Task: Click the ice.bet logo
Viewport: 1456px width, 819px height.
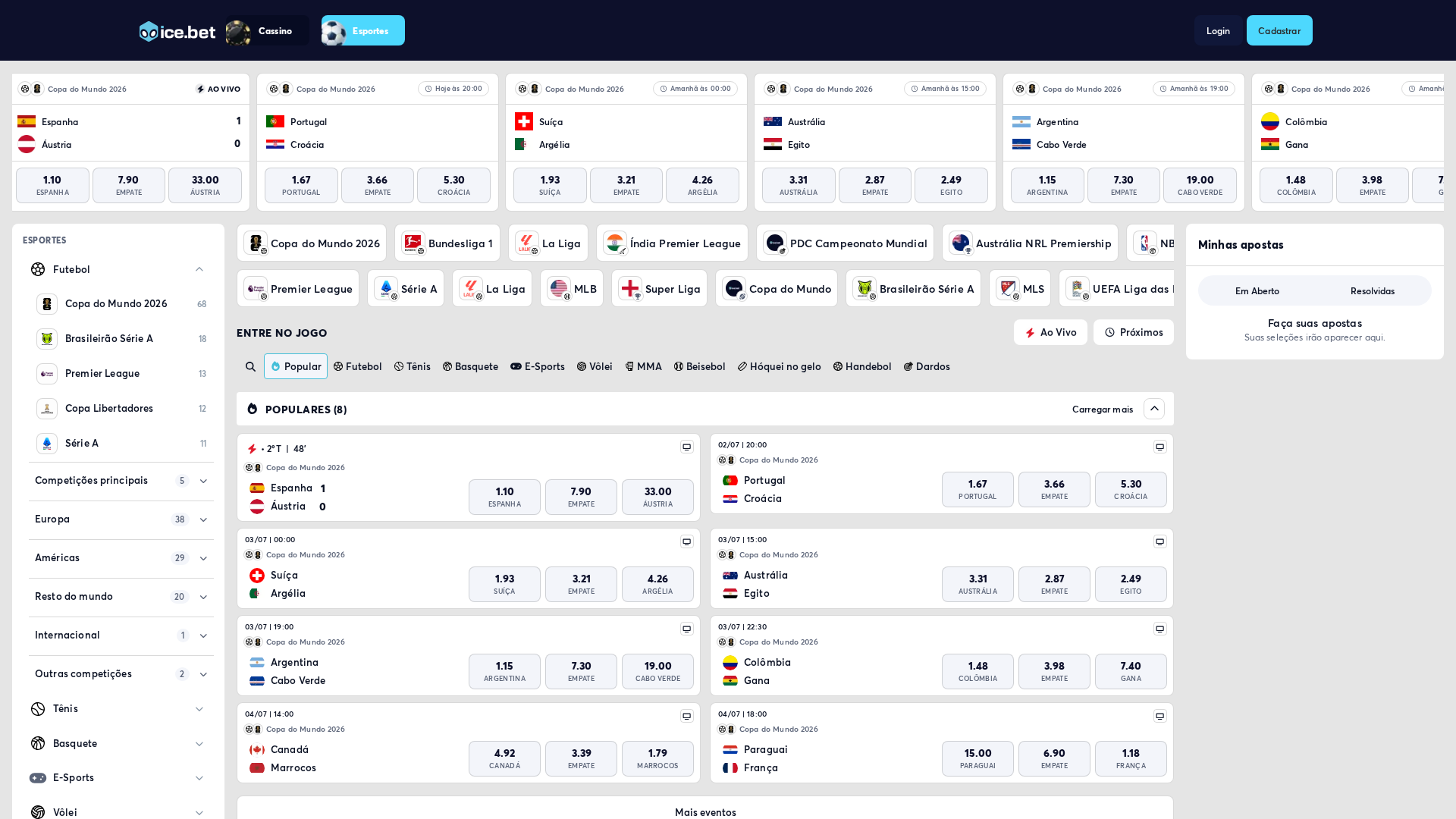Action: 177,31
